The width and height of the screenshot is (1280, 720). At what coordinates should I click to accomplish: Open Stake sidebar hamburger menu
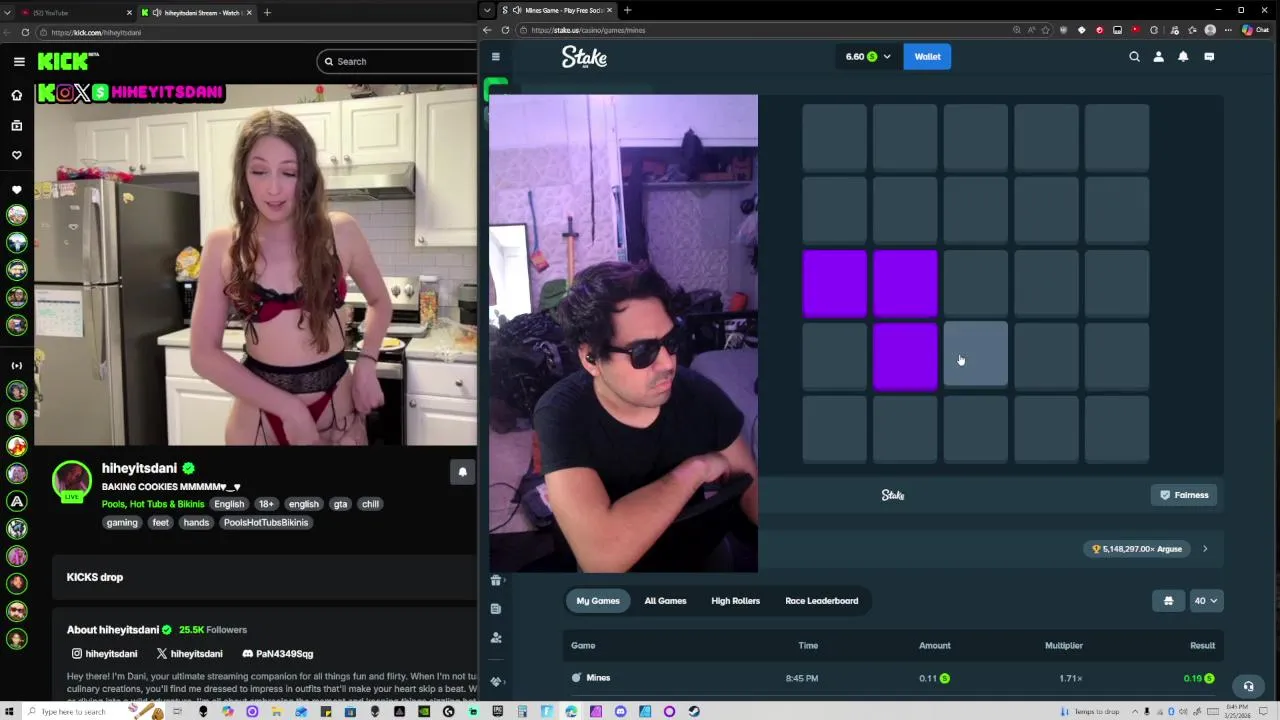pos(496,57)
